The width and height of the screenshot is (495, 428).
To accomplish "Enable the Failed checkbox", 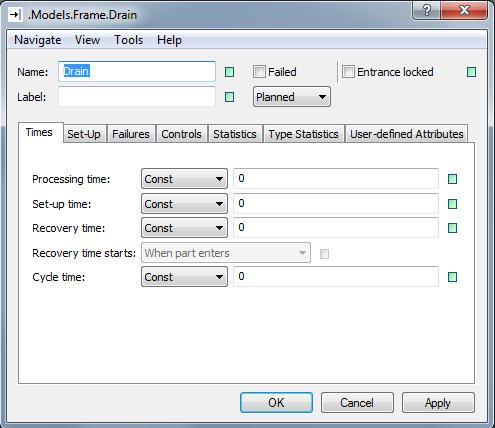I will coord(259,72).
